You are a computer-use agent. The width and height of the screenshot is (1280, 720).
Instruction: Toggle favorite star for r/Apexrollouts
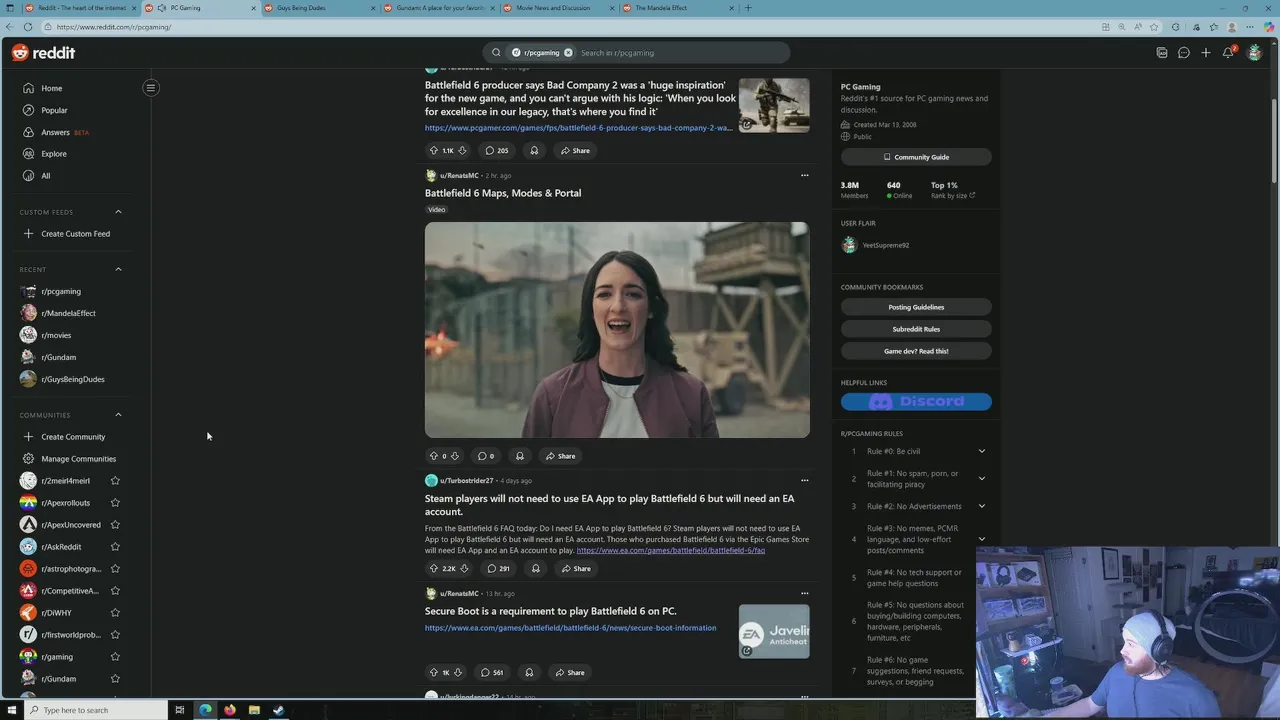coord(115,503)
